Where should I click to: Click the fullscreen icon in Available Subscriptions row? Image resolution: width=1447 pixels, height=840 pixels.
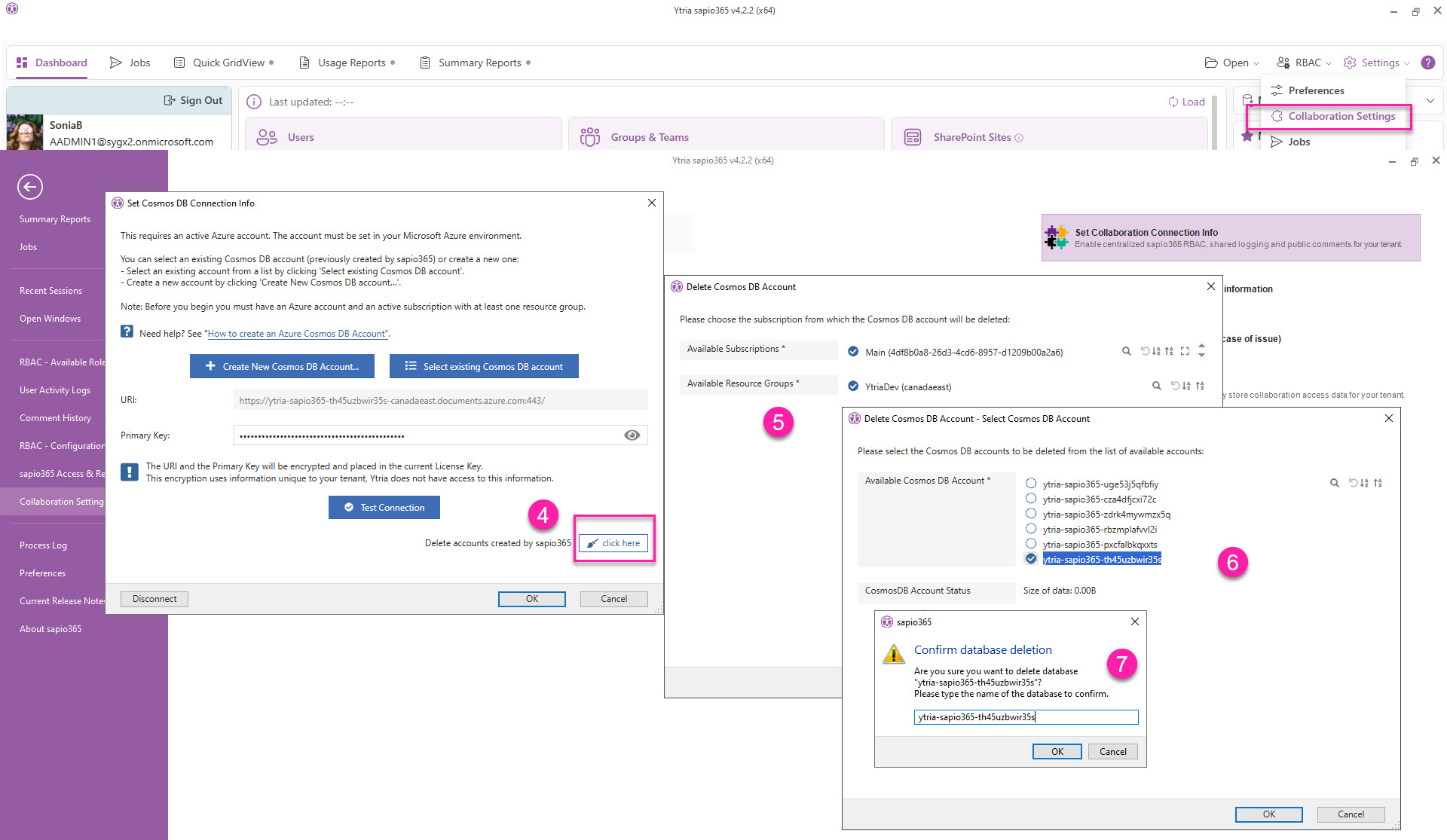(1185, 352)
